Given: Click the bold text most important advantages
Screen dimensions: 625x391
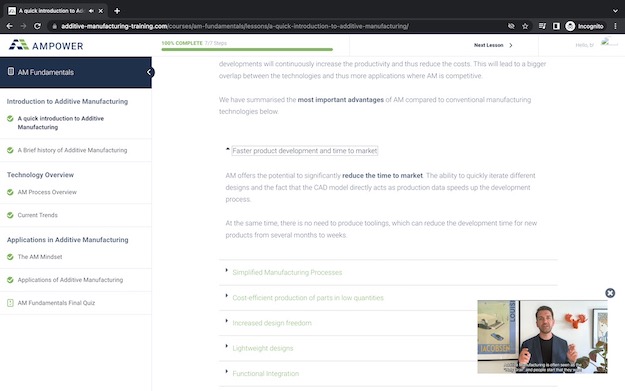Looking at the screenshot, I should pyautogui.click(x=340, y=100).
